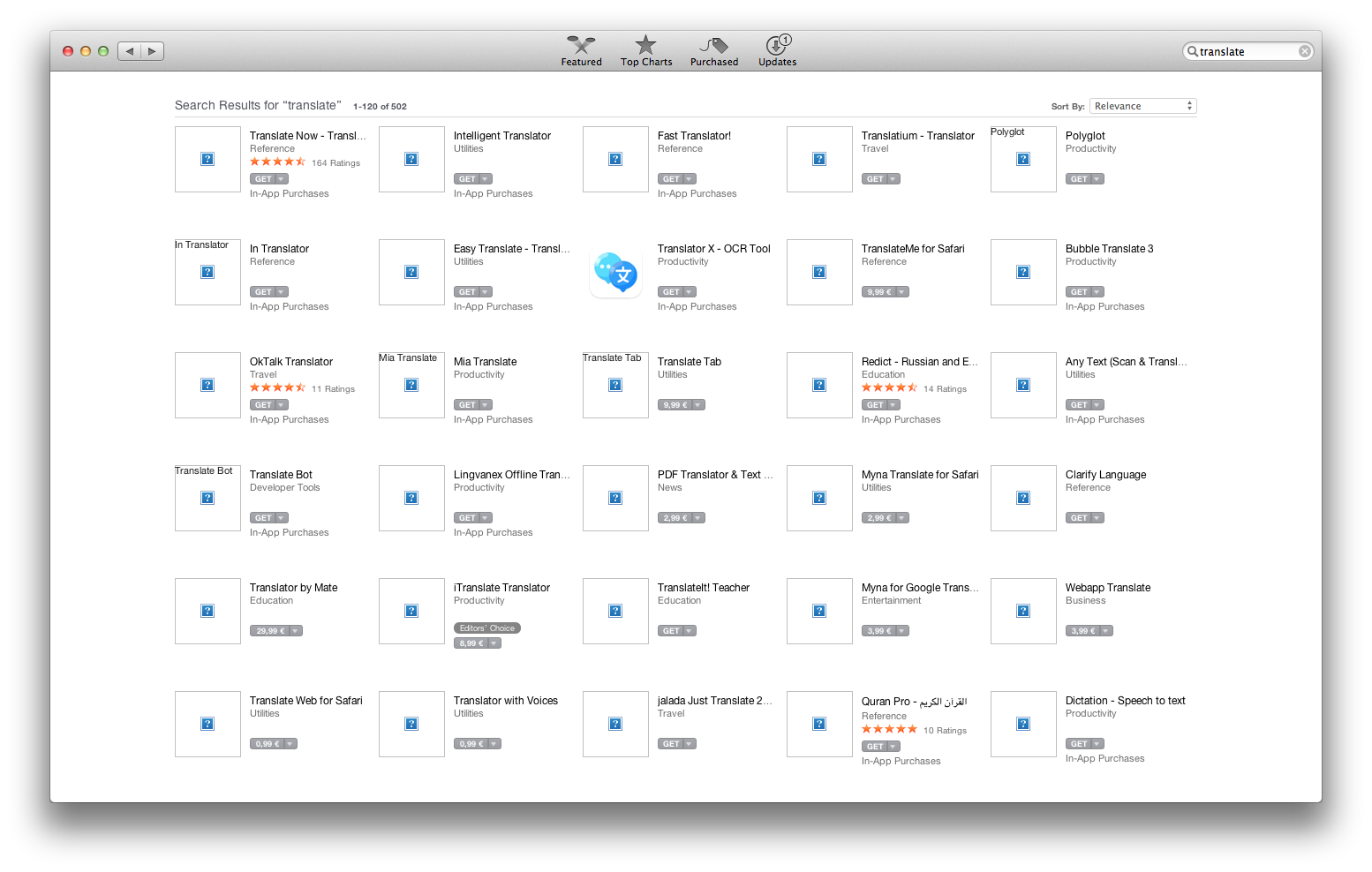This screenshot has height=872, width=1372.
Task: Open TranslateIt! Teacher app icon
Action: pyautogui.click(x=615, y=611)
